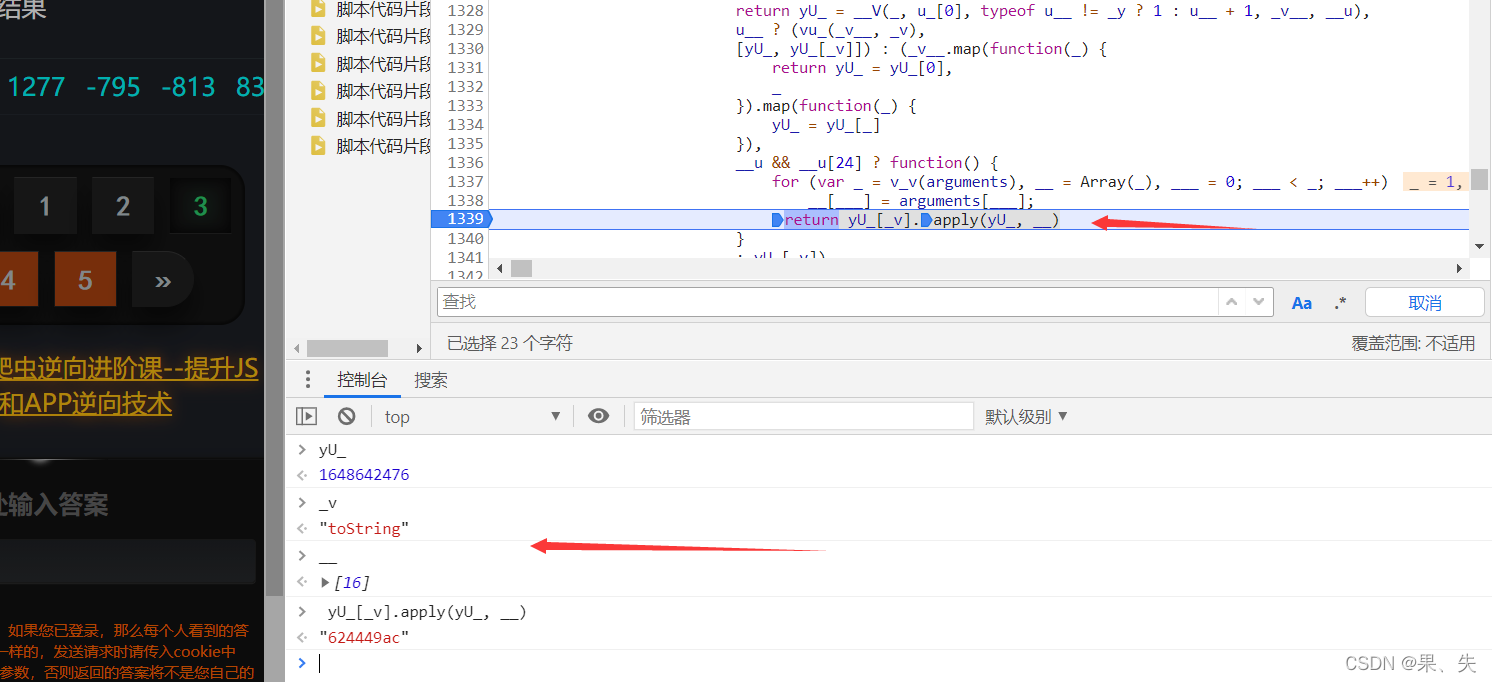The image size is (1492, 682).
Task: Switch to the 搜索 tab
Action: 431,380
